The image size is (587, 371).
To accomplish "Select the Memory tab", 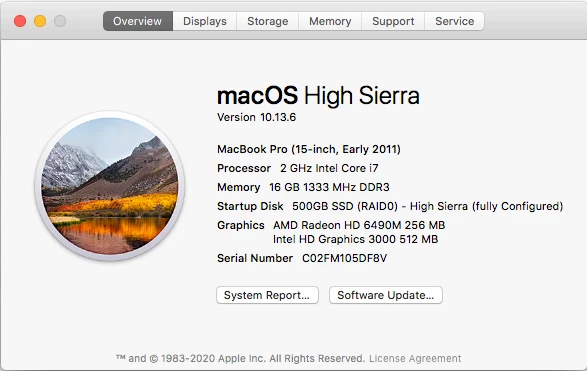I will click(330, 21).
